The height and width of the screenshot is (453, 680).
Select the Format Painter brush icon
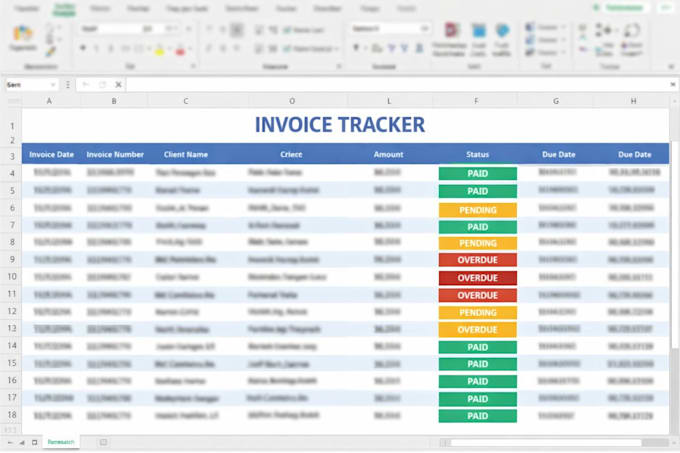50,52
